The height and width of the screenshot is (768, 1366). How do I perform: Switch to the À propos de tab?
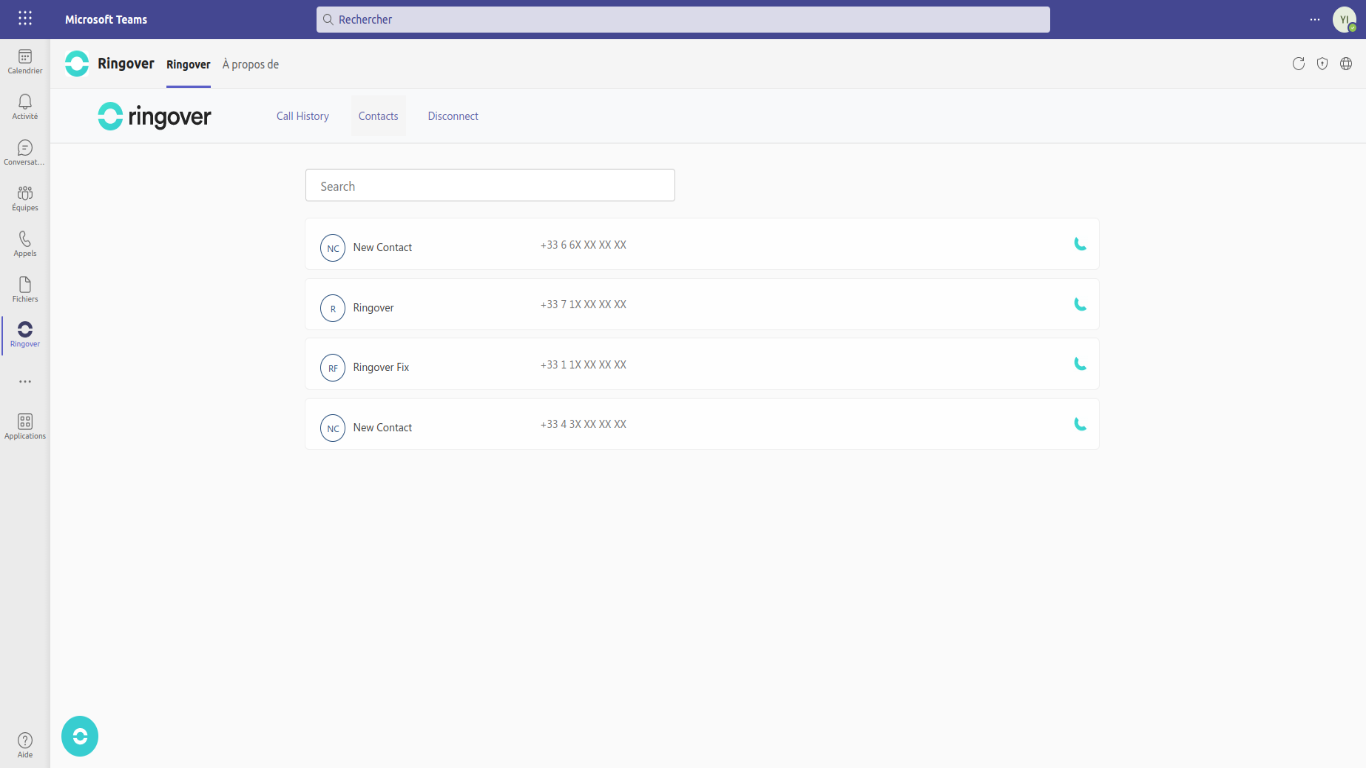pos(250,64)
